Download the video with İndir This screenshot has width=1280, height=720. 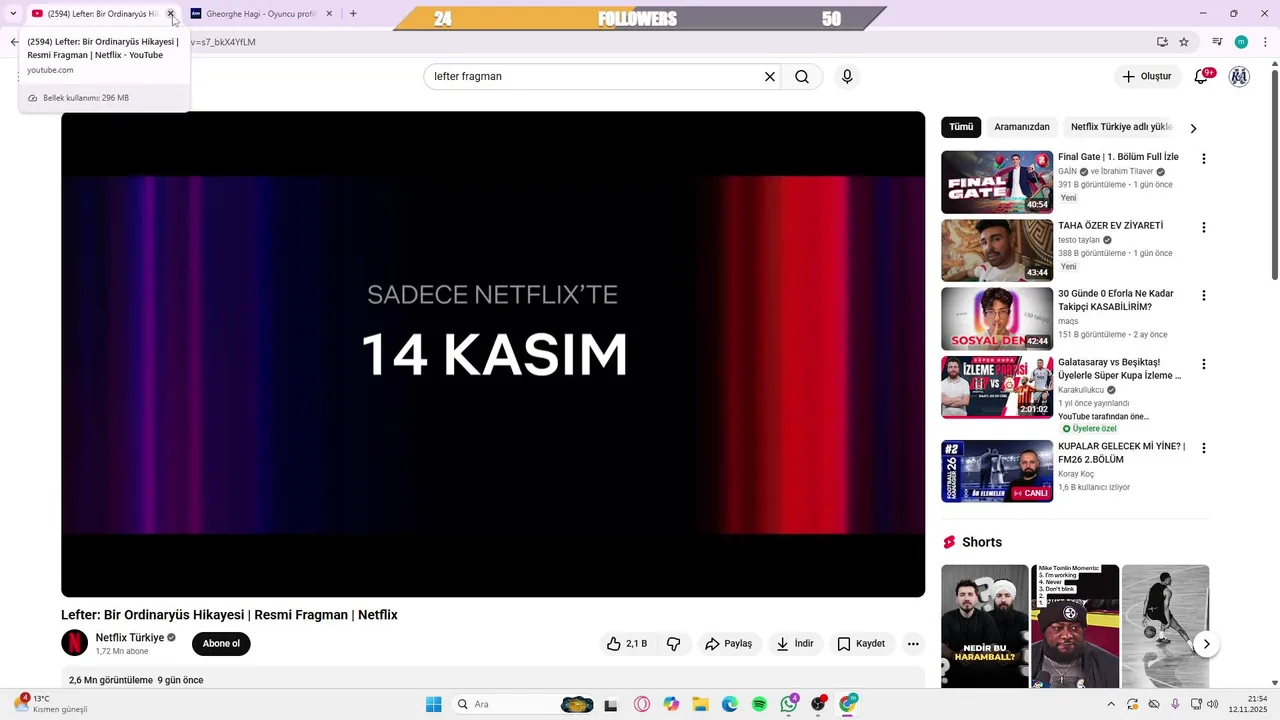[795, 644]
